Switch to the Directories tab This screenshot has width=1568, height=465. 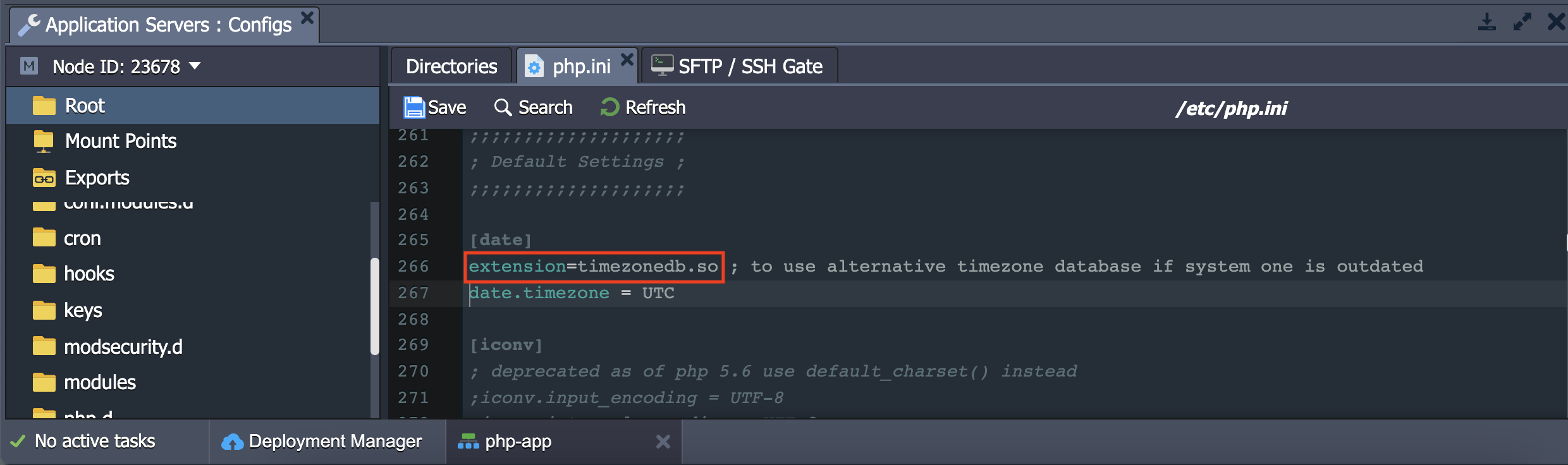click(x=451, y=66)
